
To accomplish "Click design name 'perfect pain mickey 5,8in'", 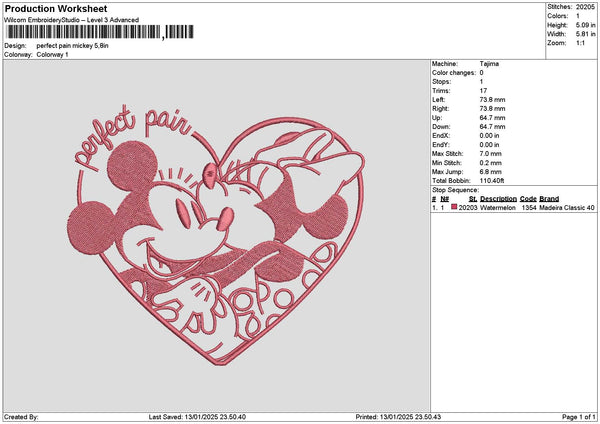I will [73, 46].
